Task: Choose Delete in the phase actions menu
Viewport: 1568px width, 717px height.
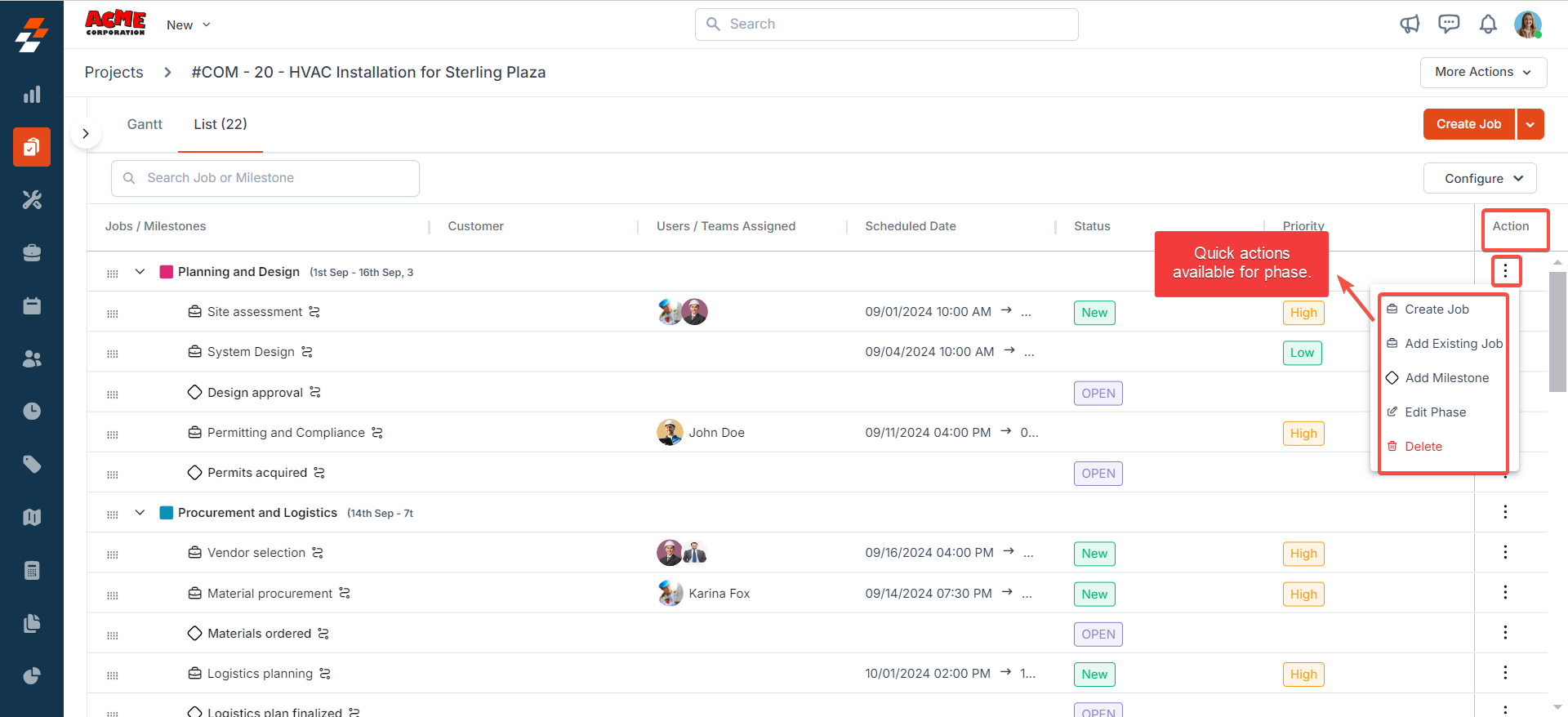Action: (1423, 447)
